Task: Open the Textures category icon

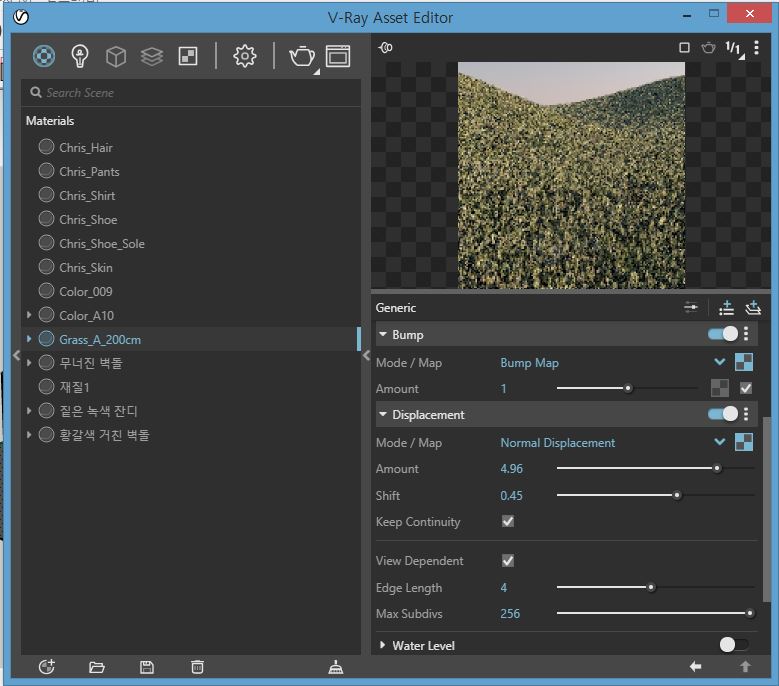Action: coord(188,56)
